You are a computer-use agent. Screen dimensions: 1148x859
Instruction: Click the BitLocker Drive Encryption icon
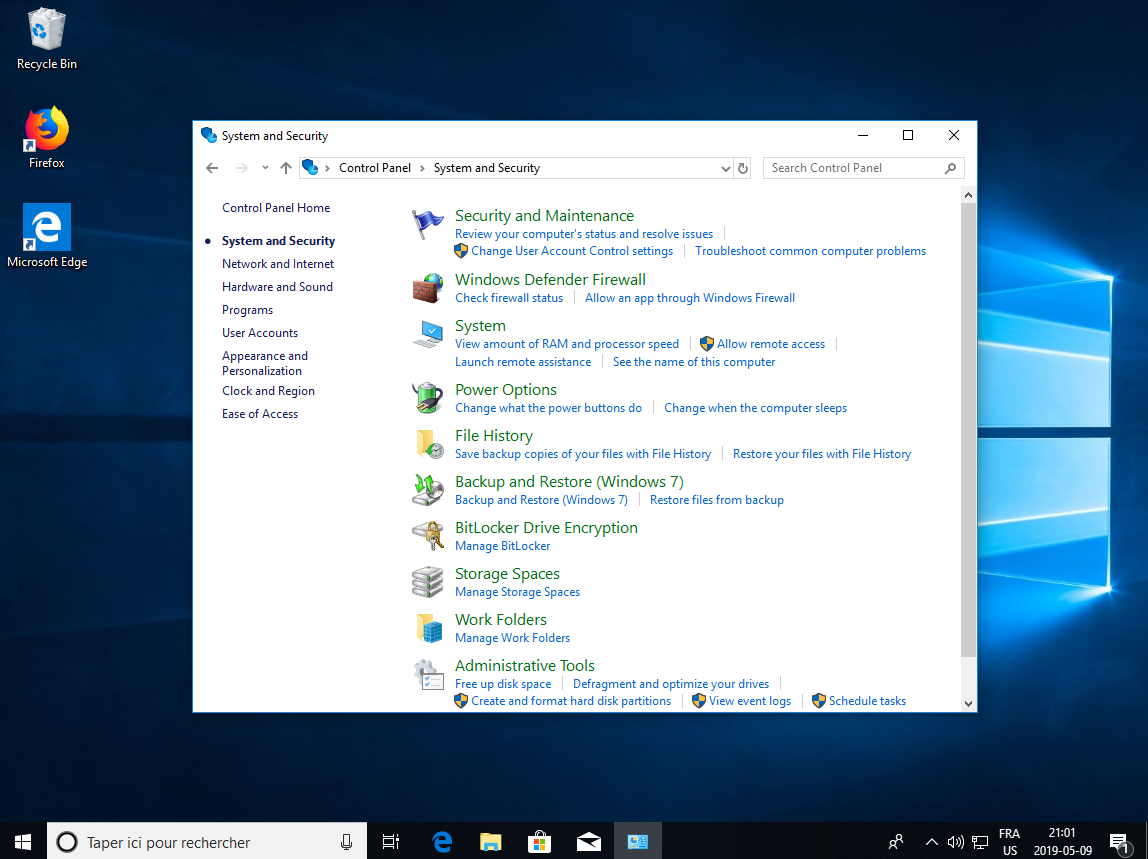(428, 536)
